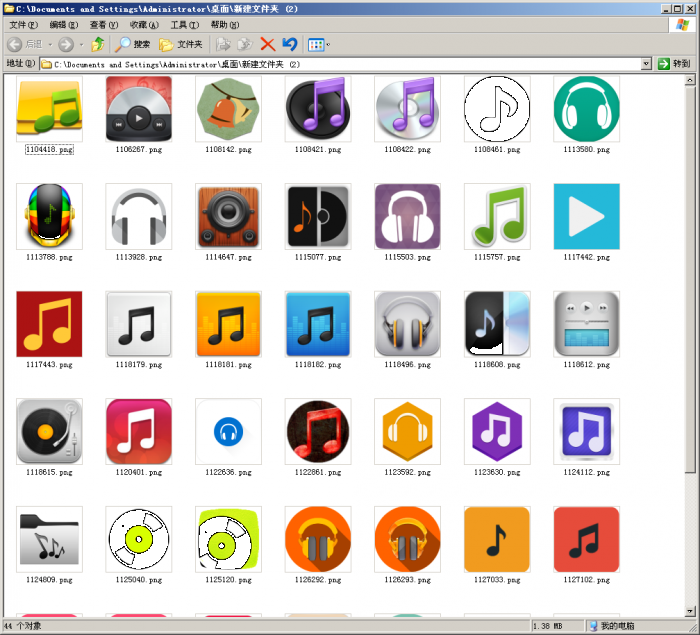
Task: Select the silver orange headphones thumbnail 1118496.png
Action: (408, 324)
